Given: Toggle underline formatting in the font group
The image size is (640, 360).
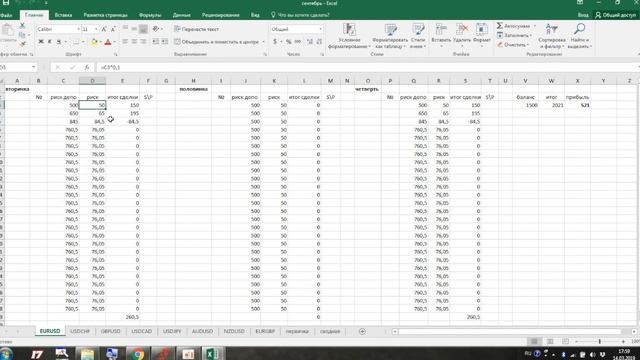Looking at the screenshot, I should (x=59, y=42).
